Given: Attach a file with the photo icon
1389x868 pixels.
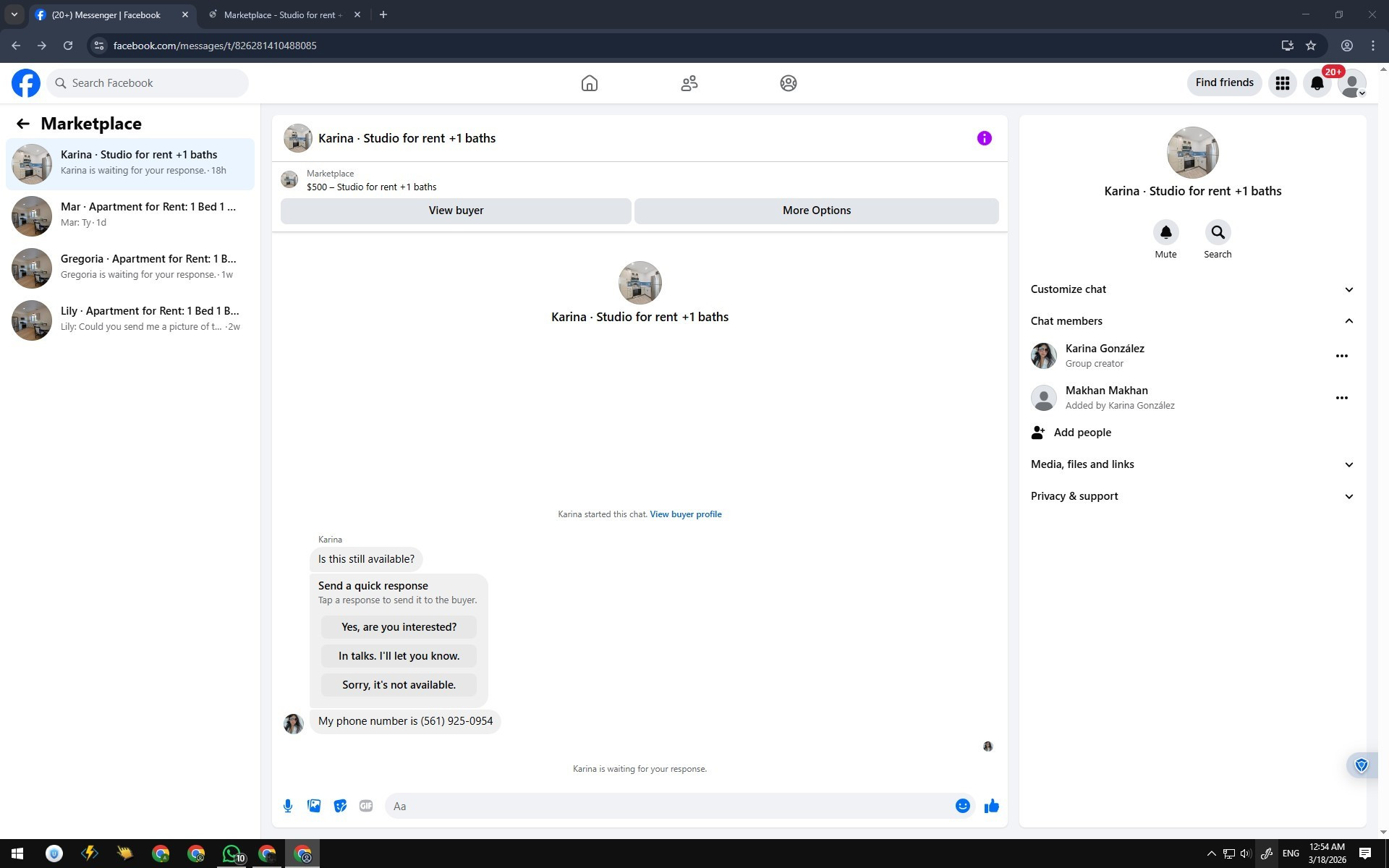Looking at the screenshot, I should [x=314, y=806].
